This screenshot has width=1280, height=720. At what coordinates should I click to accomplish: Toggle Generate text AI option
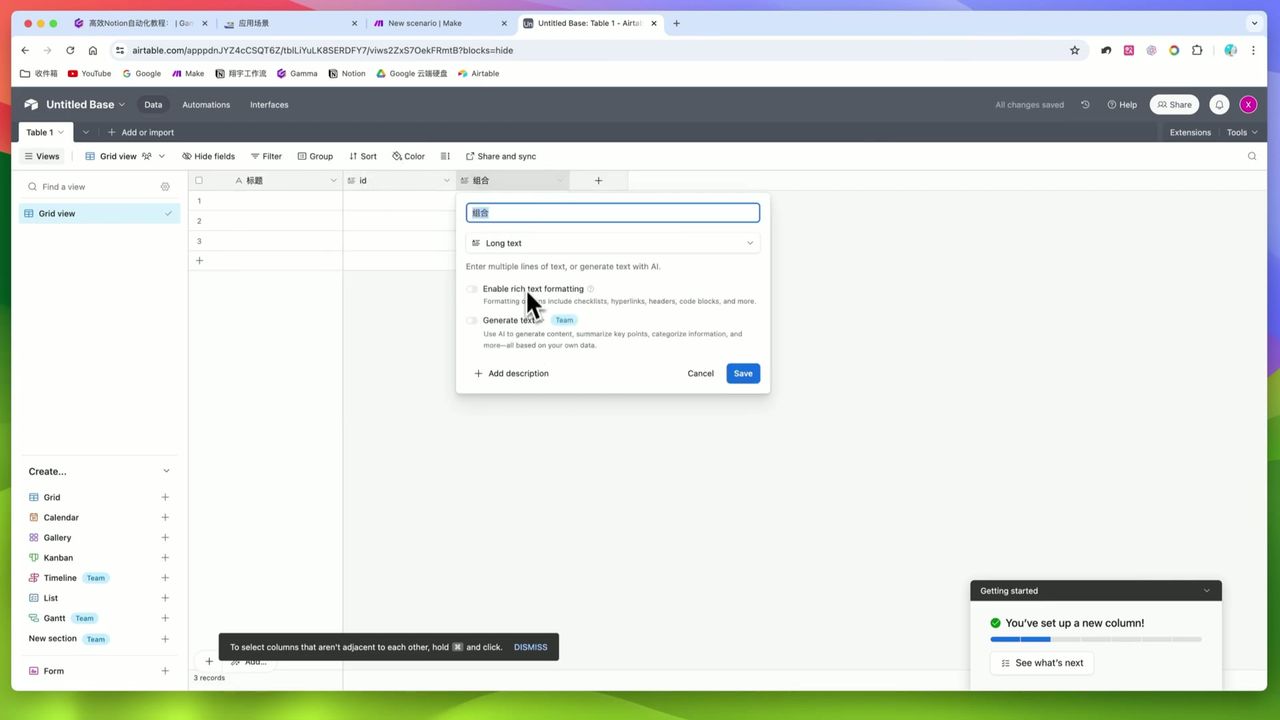pos(472,321)
